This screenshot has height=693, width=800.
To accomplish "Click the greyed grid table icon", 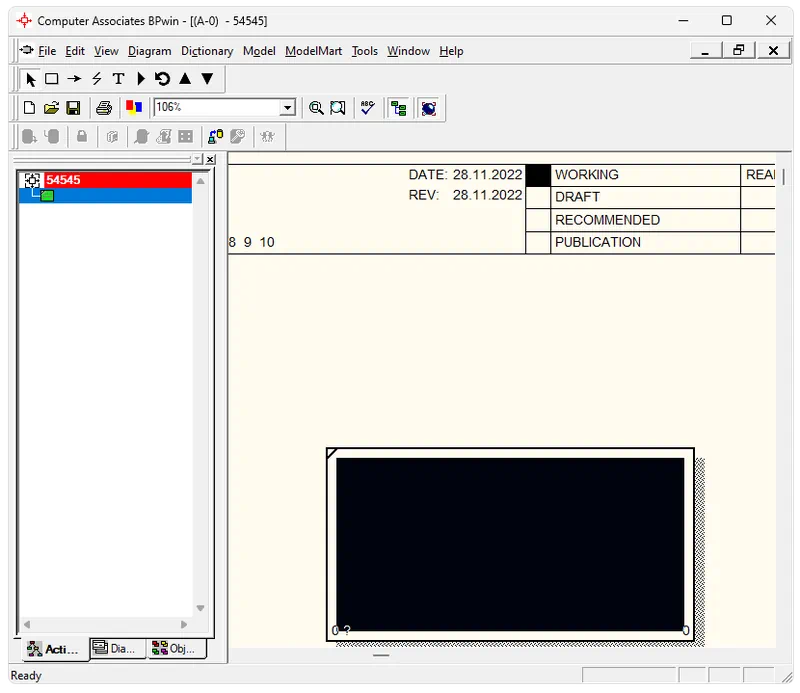I will click(186, 136).
